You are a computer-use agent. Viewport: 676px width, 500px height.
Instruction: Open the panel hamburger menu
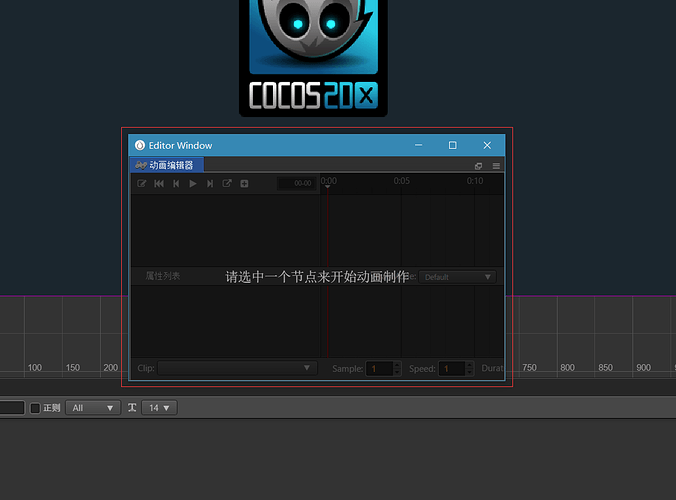(x=496, y=166)
